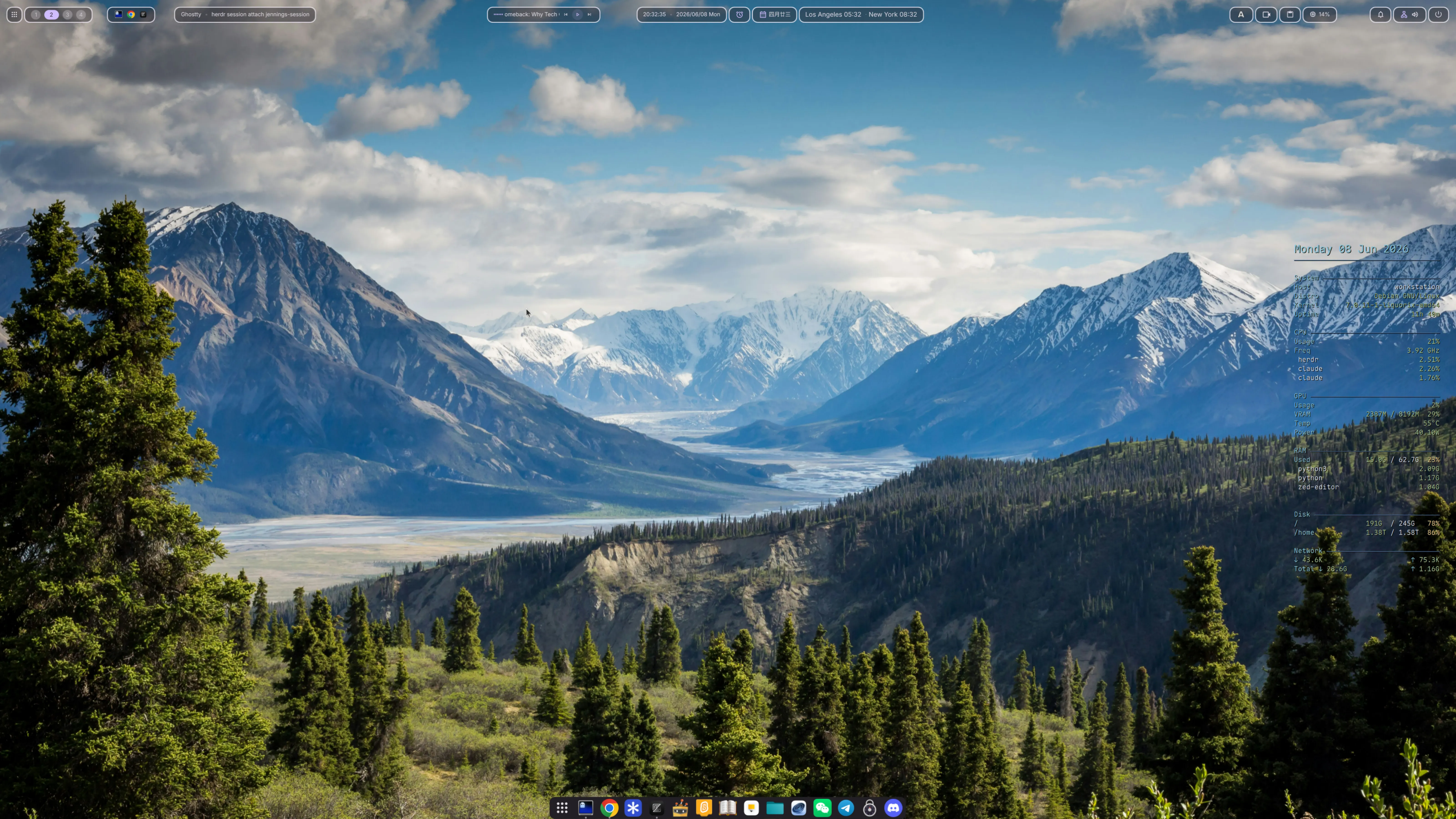Launch Ghostty terminal from the dock
The image size is (1456, 819).
point(586,808)
